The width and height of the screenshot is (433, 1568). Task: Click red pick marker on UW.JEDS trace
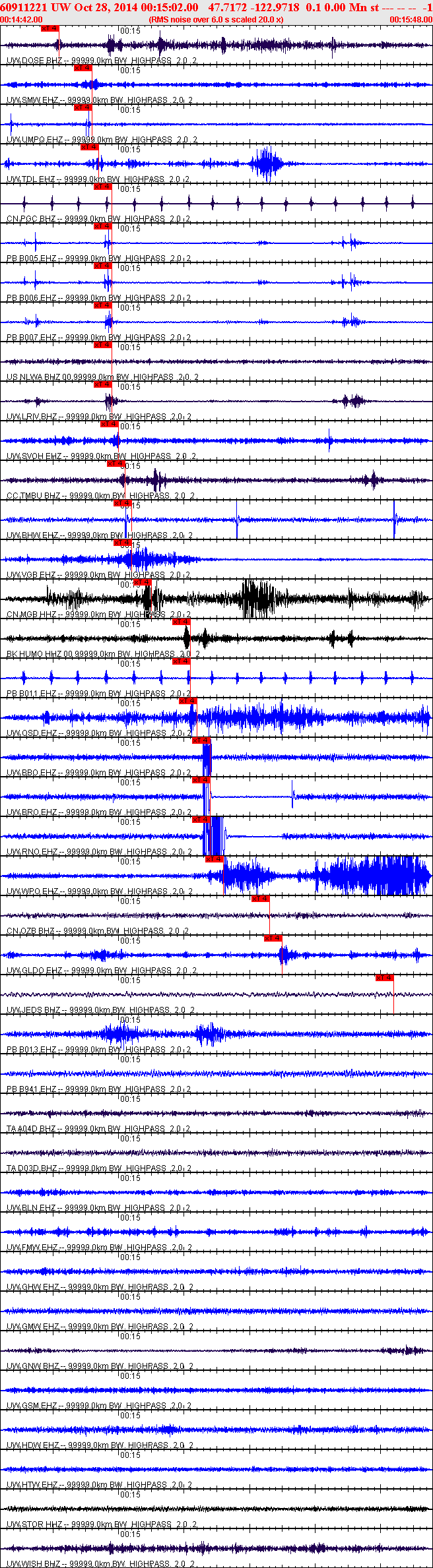click(385, 978)
